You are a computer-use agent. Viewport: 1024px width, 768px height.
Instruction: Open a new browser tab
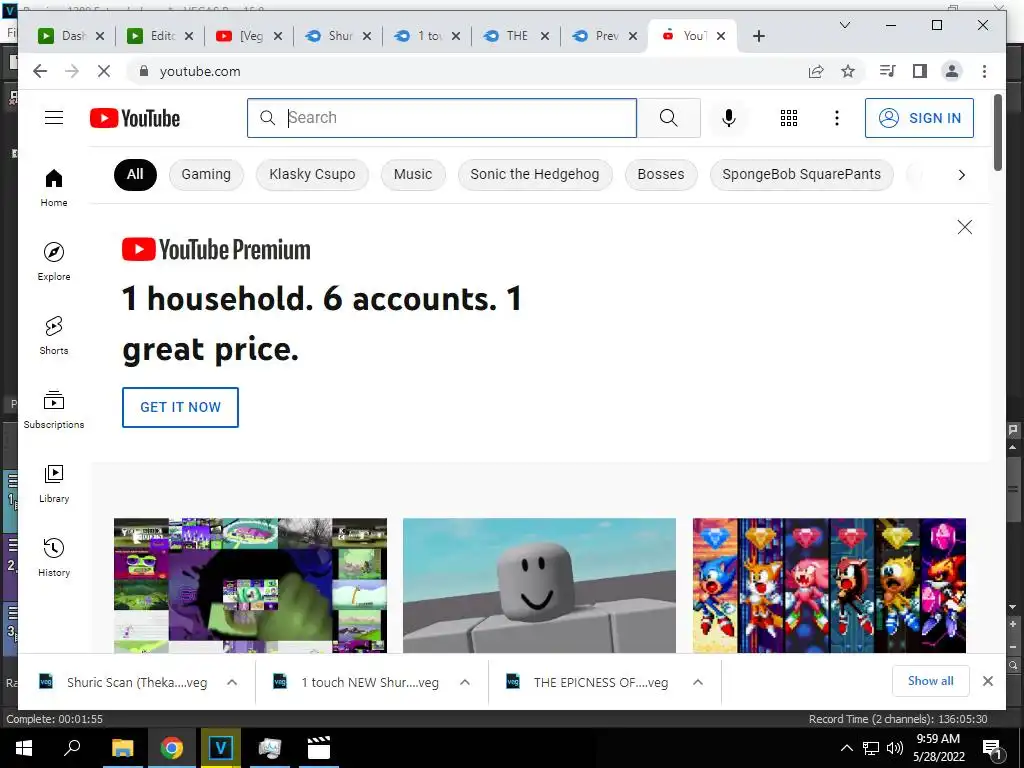click(x=758, y=36)
